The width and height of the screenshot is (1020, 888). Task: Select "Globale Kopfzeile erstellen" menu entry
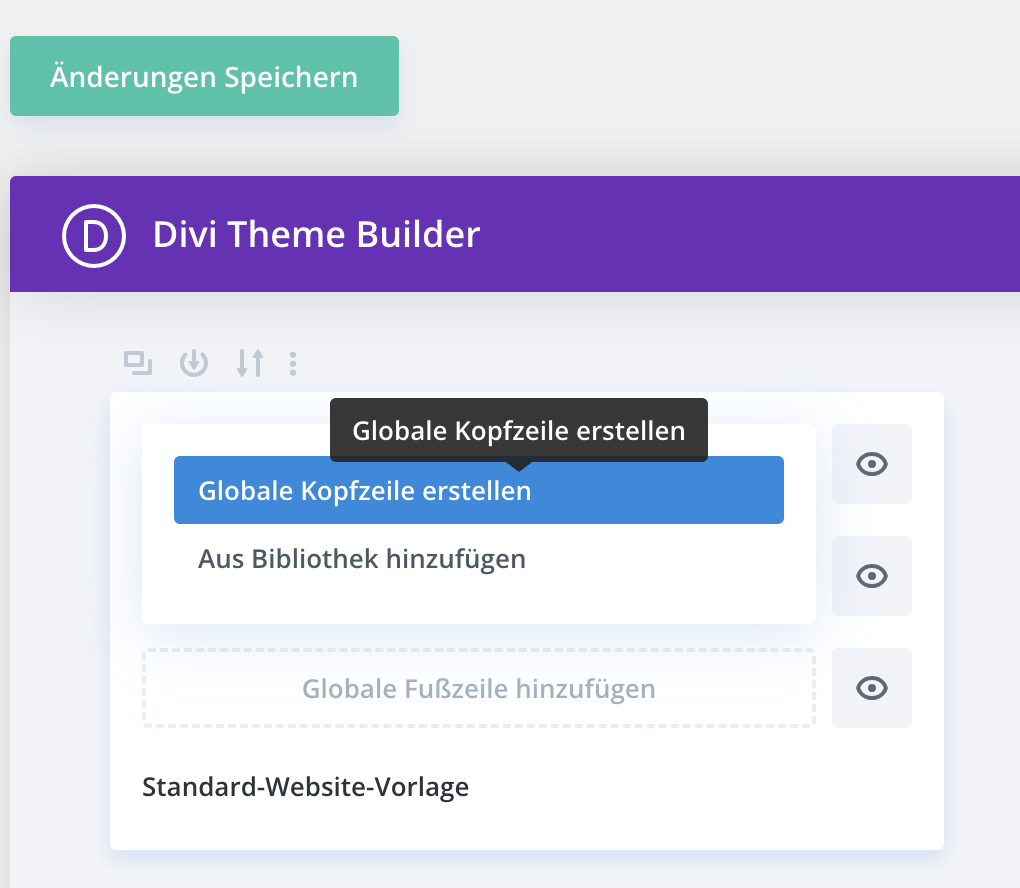(x=478, y=491)
